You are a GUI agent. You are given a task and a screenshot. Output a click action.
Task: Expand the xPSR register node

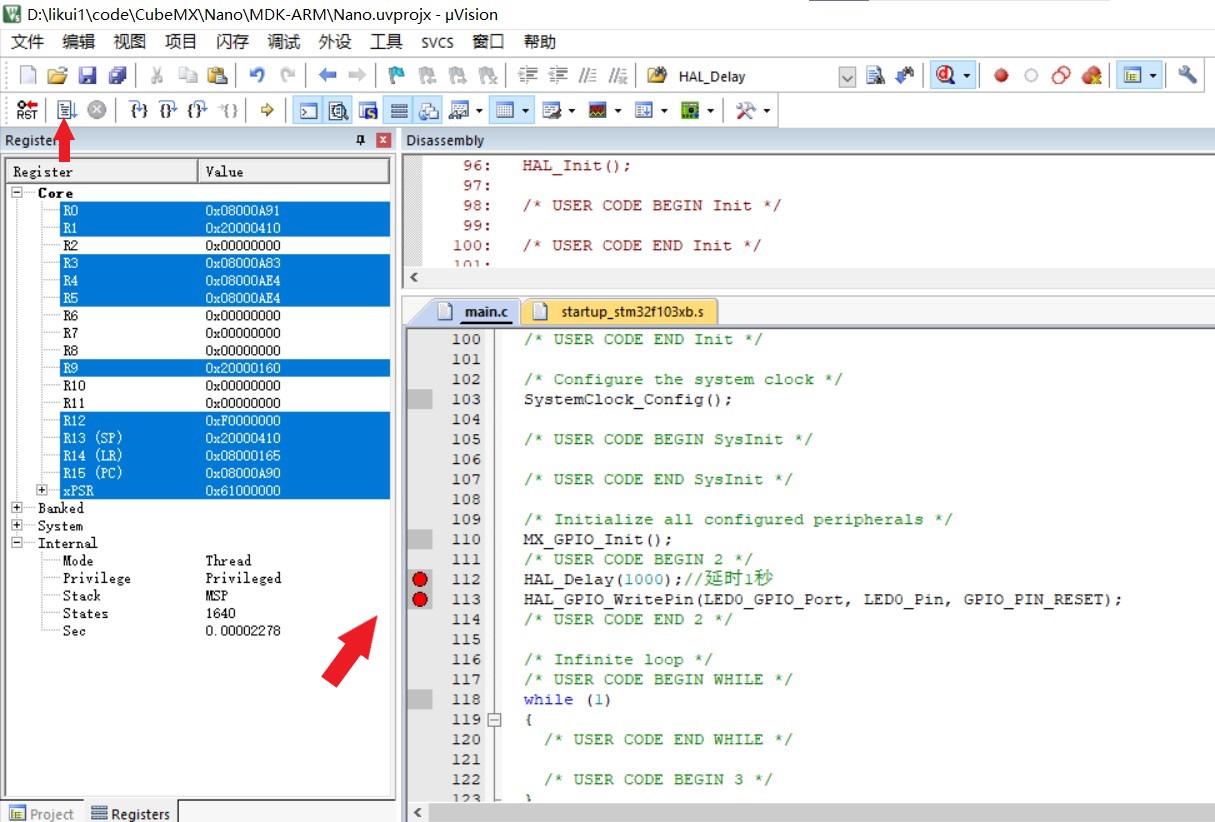click(42, 490)
